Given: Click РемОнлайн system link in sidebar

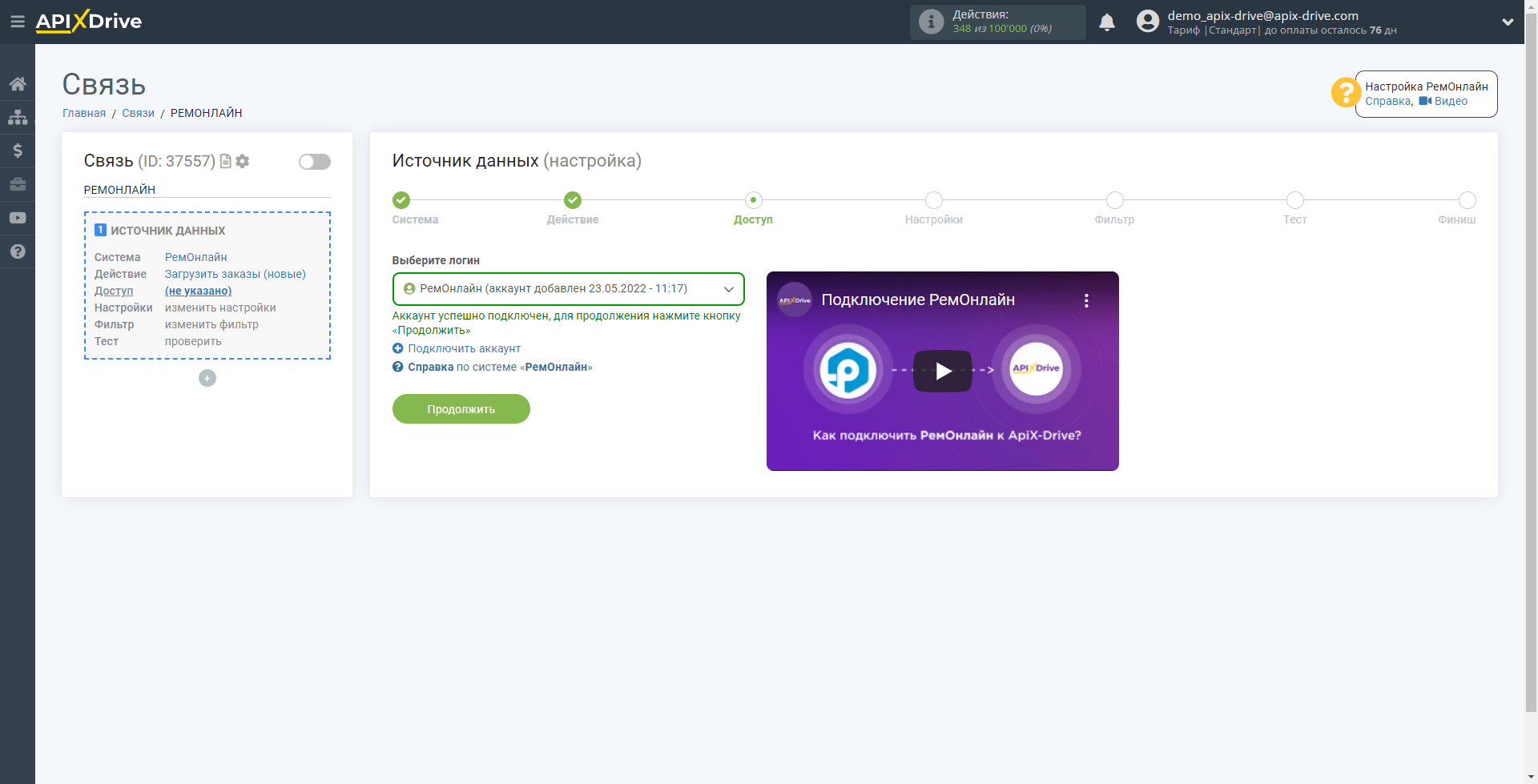Looking at the screenshot, I should [x=196, y=257].
